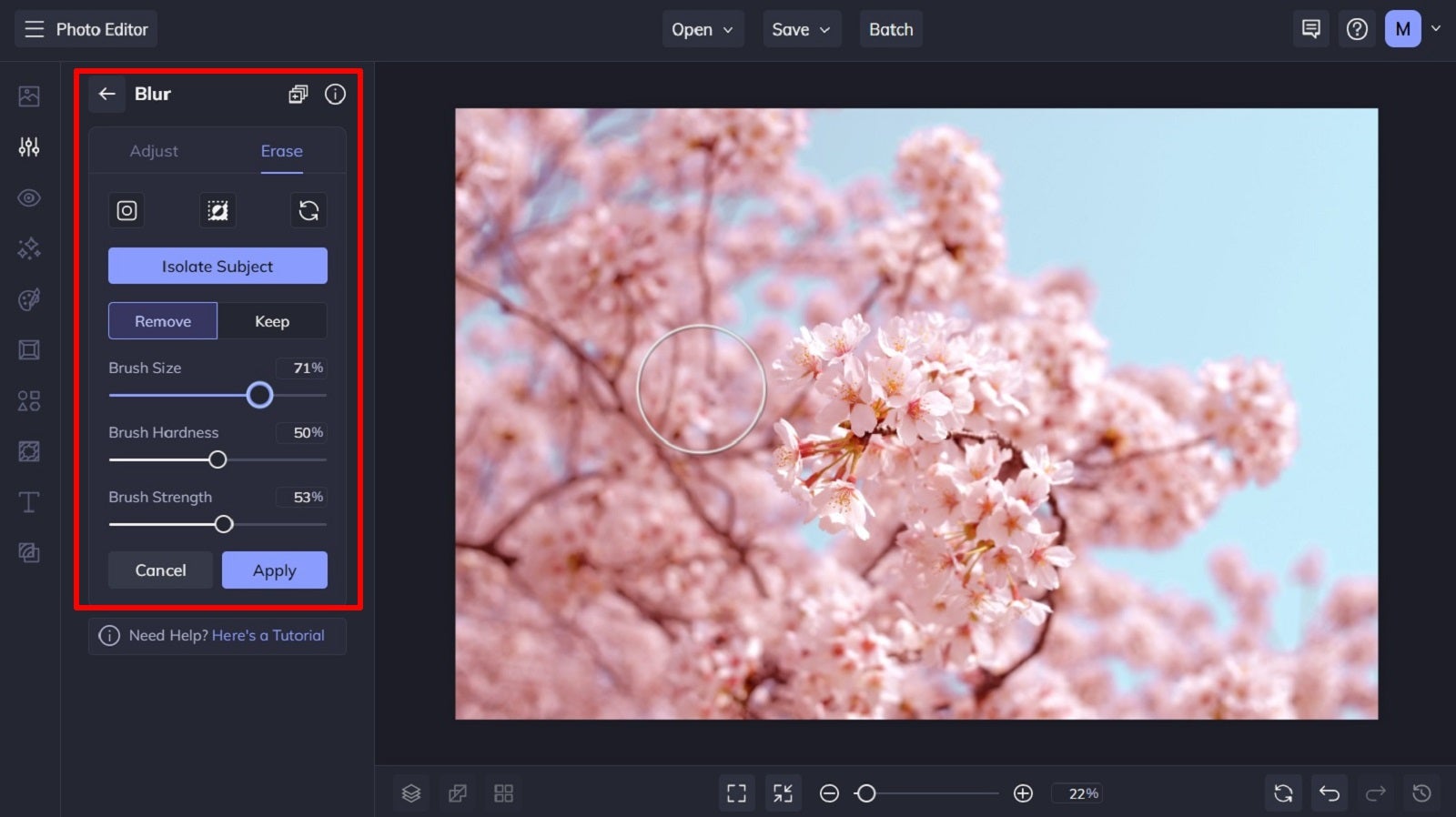The image size is (1456, 817).
Task: Click the compare before/after icon in bottom bar
Action: pyautogui.click(x=458, y=793)
